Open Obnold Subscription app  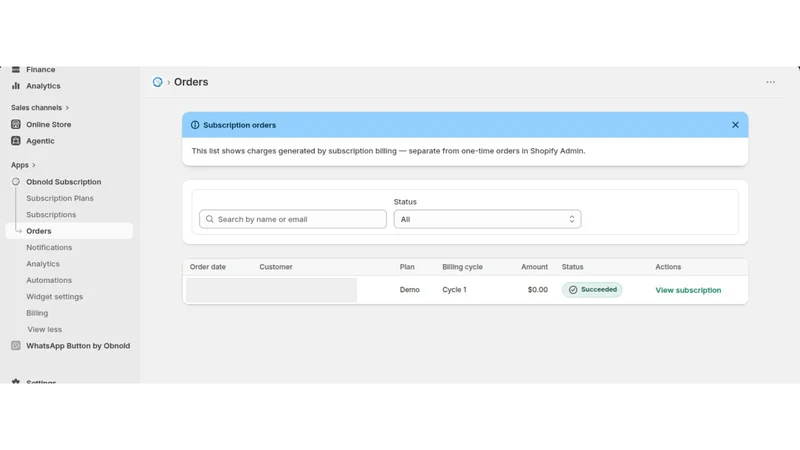point(64,182)
